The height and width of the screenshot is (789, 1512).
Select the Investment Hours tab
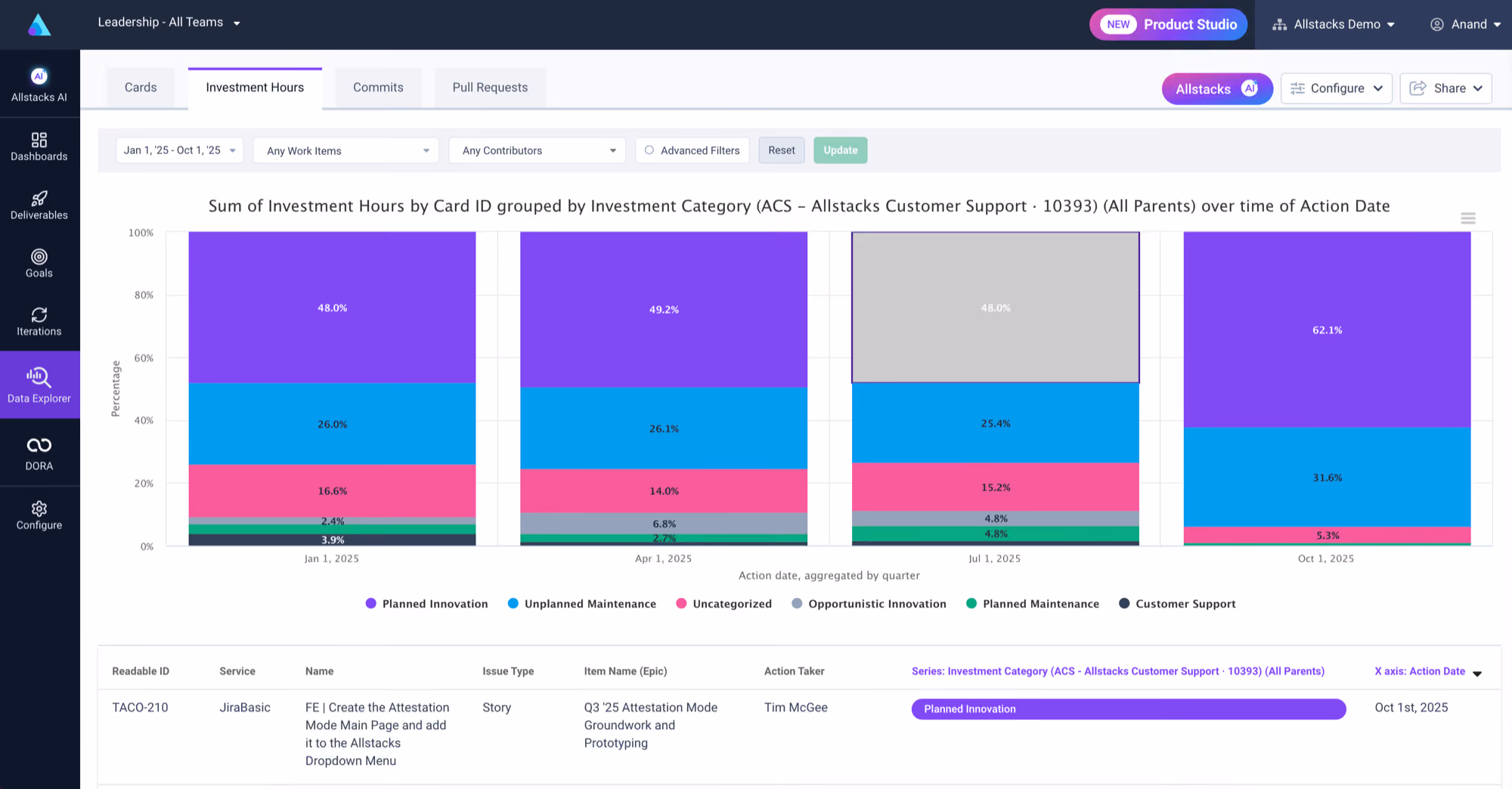255,88
